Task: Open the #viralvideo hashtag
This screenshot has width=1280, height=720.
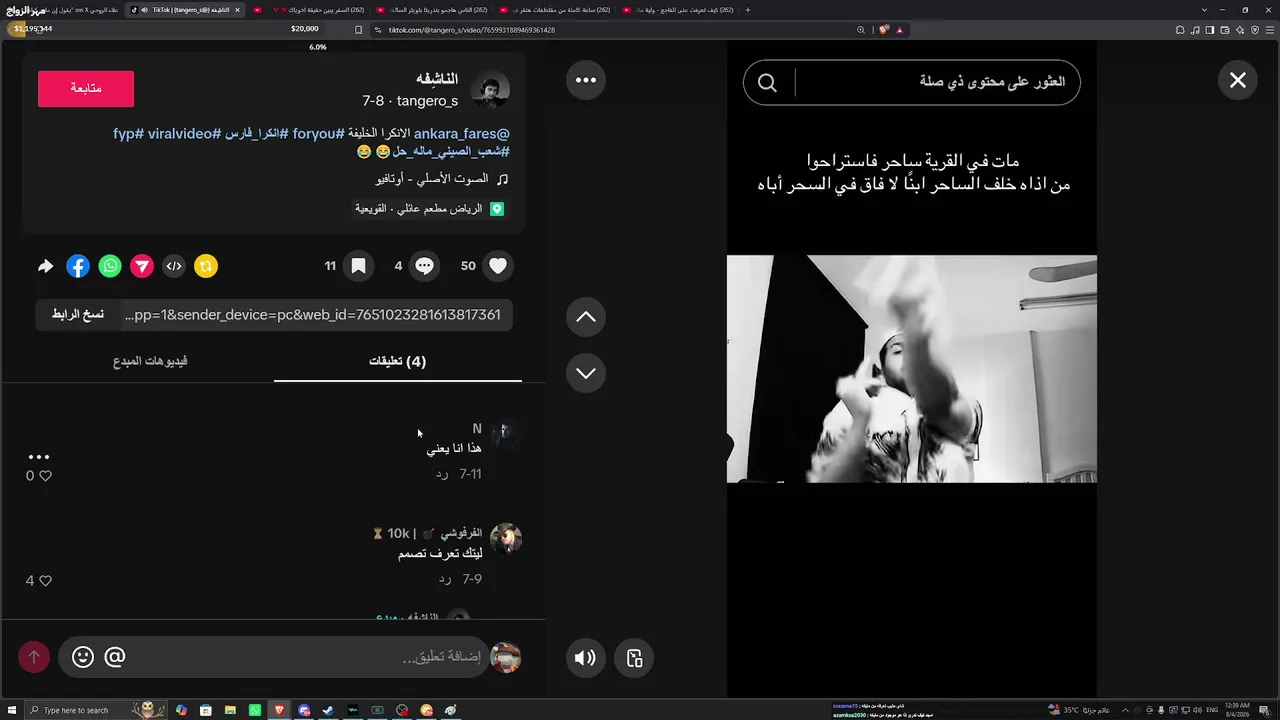Action: pyautogui.click(x=186, y=133)
